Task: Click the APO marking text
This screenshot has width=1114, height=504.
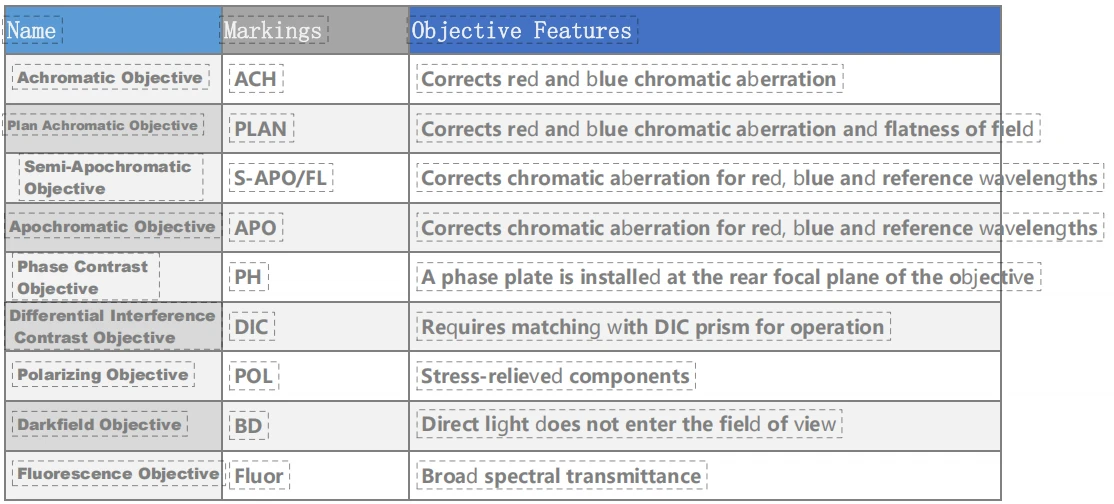Action: pyautogui.click(x=256, y=228)
